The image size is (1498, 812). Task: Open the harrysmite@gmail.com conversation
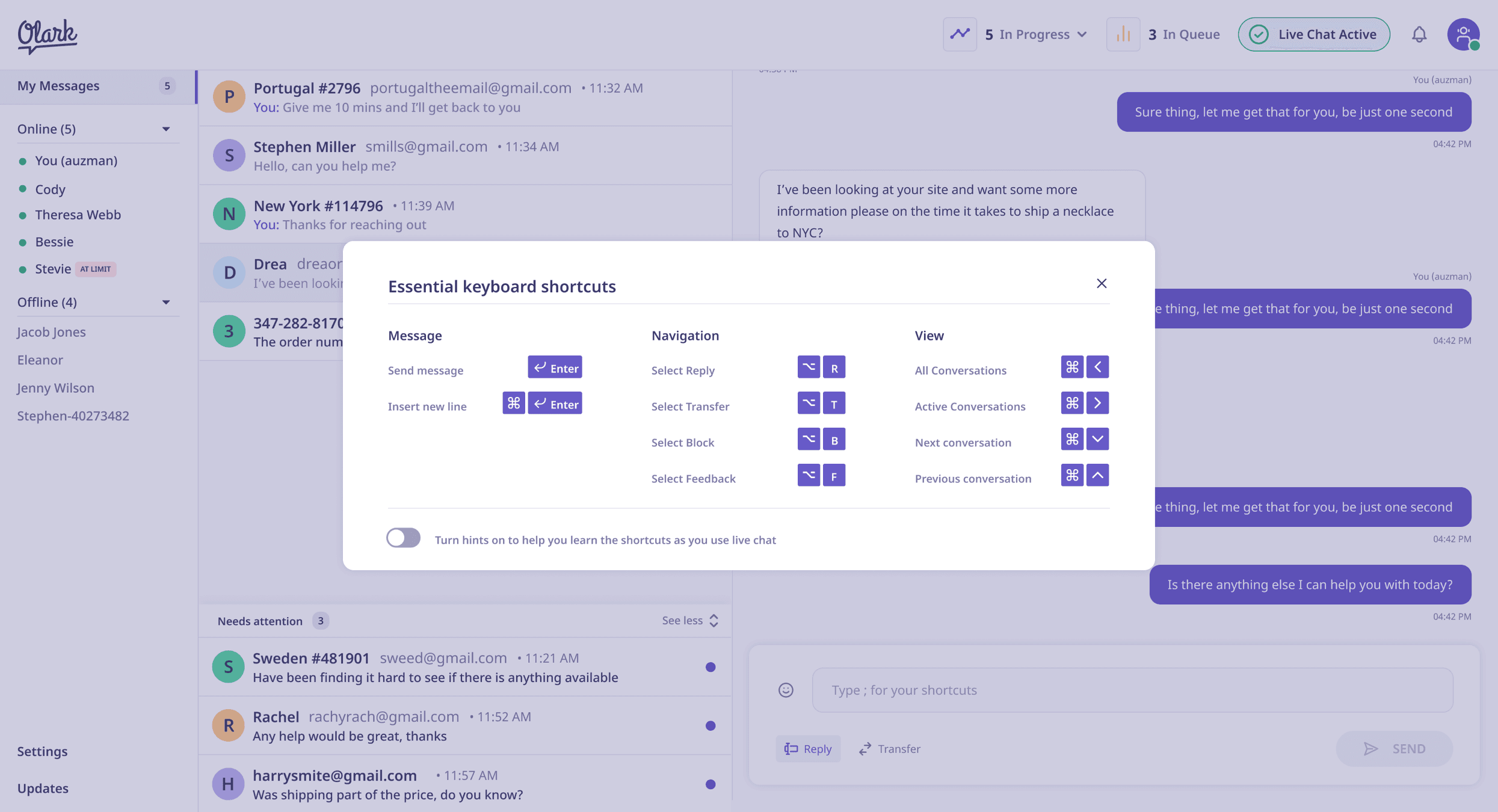point(465,784)
